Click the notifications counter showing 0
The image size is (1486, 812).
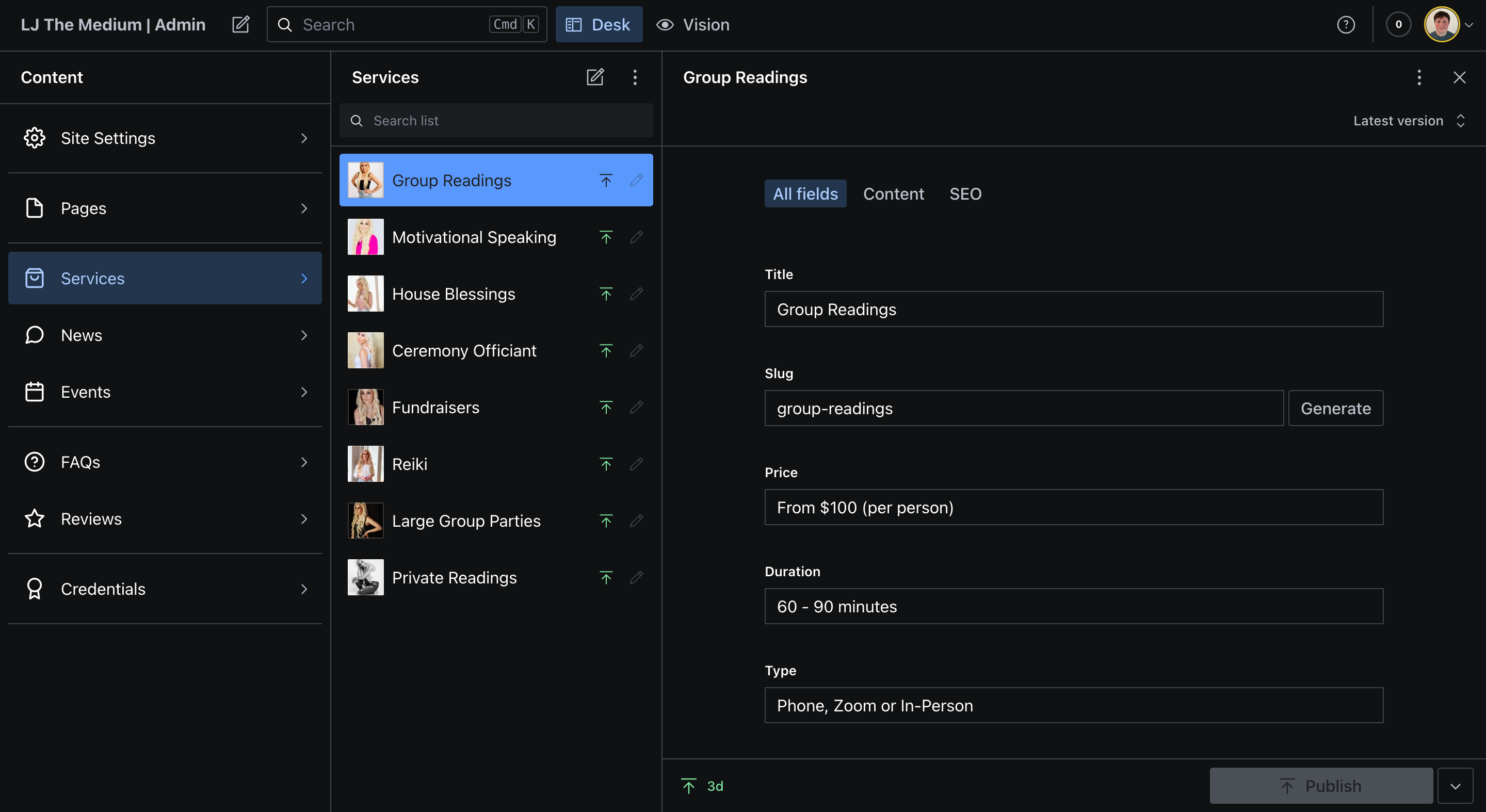coord(1398,25)
